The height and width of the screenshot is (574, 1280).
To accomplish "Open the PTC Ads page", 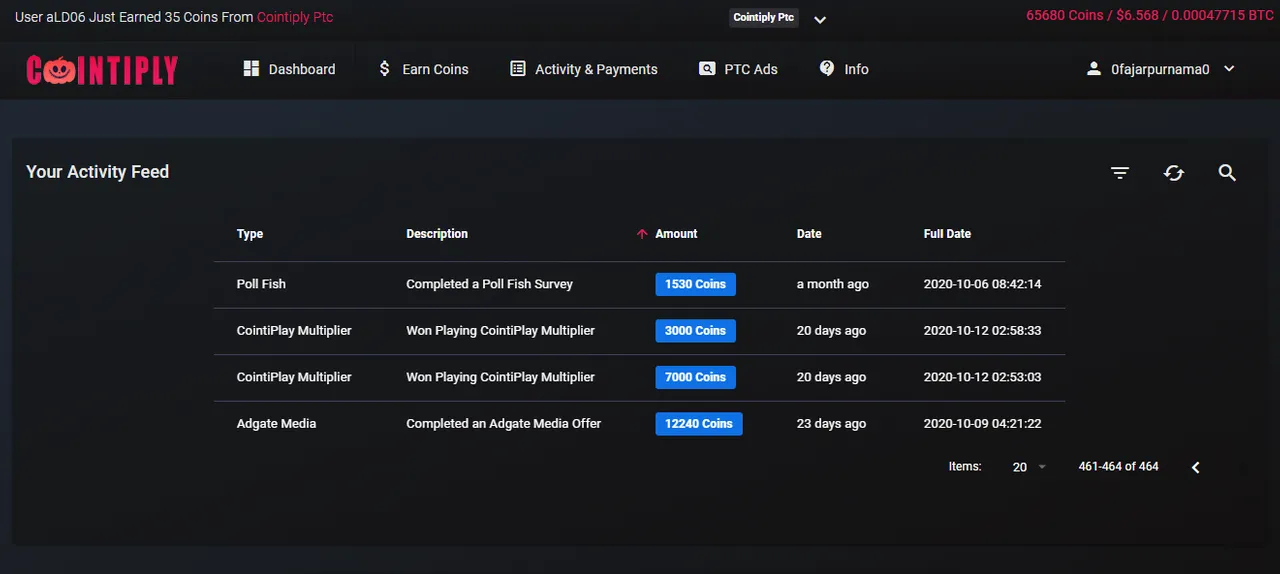I will [738, 69].
